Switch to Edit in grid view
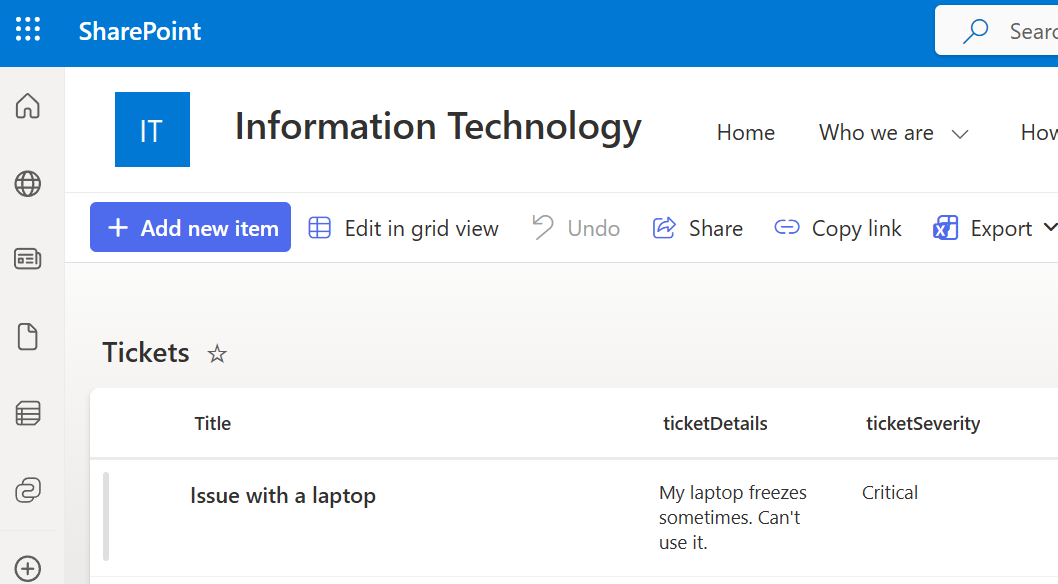The image size is (1058, 584). tap(403, 228)
